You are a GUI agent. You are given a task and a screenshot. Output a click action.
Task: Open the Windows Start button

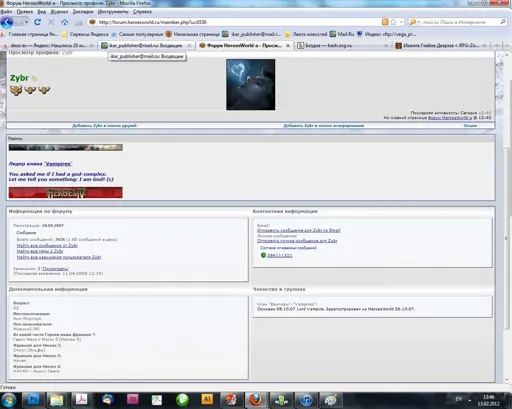tap(9, 400)
